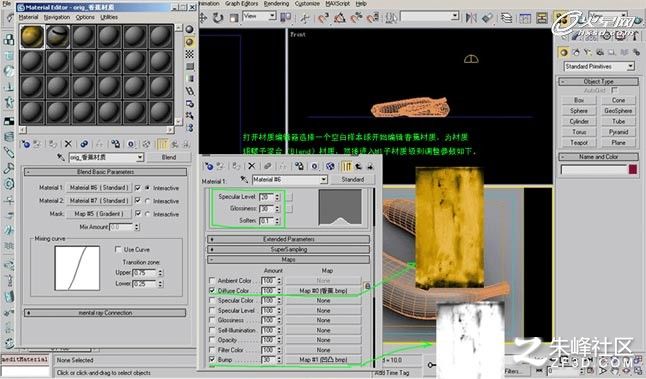Click Material/Map Navigator icon in side column
This screenshot has width=646, height=379.
[x=190, y=128]
